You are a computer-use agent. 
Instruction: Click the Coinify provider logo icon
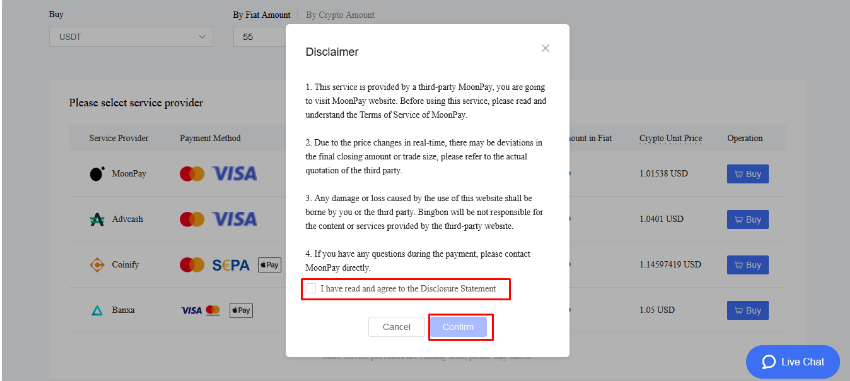pyautogui.click(x=96, y=265)
